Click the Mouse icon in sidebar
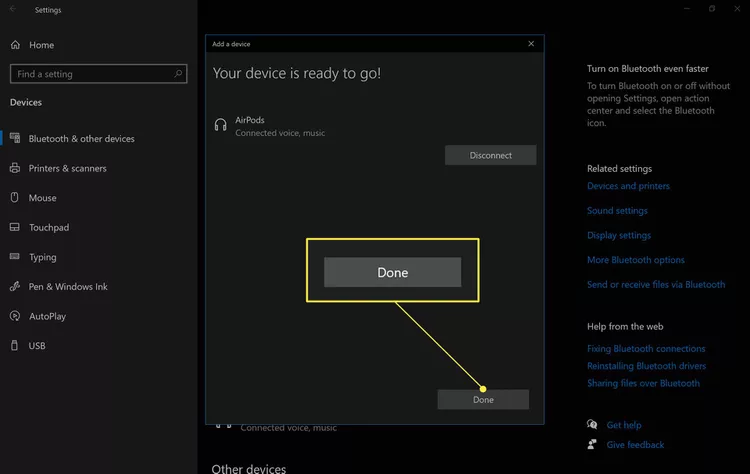This screenshot has width=750, height=474. point(15,198)
